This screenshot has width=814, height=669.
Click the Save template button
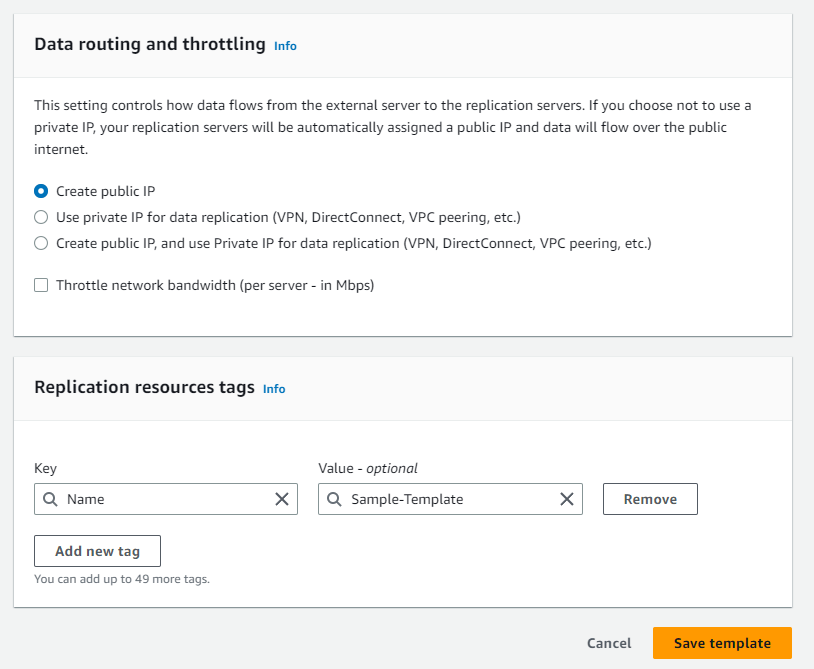pos(722,643)
